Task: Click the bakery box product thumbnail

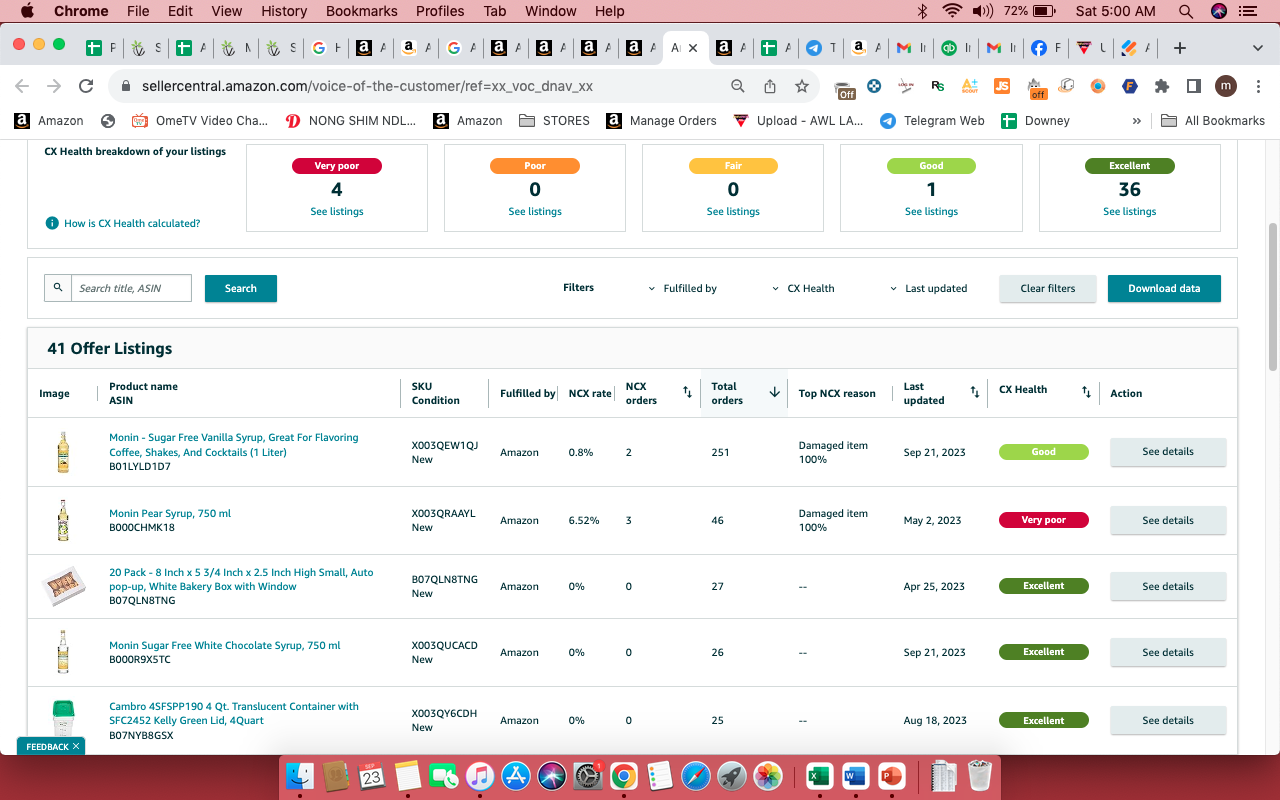Action: (x=63, y=587)
